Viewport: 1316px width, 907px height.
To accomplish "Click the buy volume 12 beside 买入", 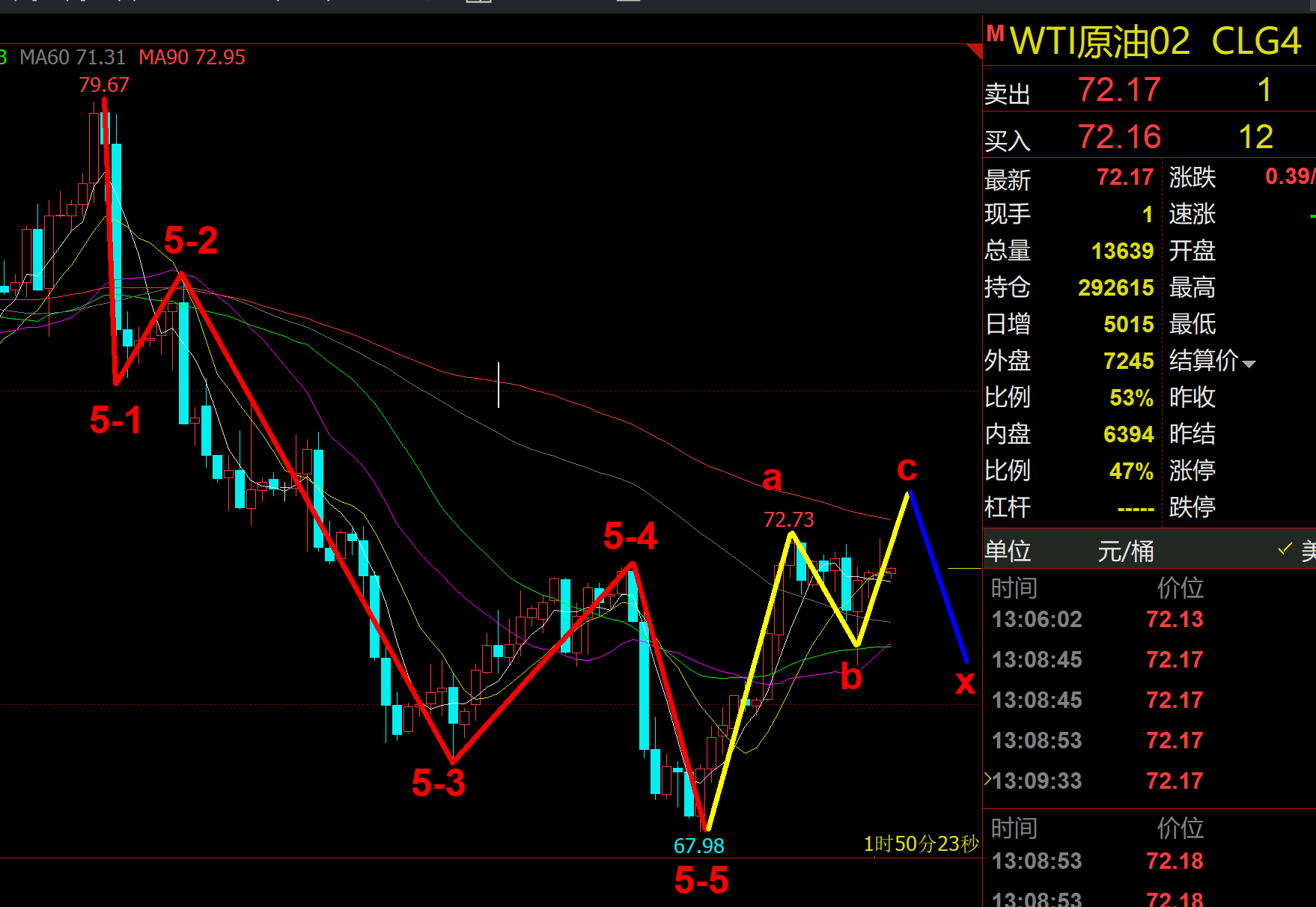I will 1255,137.
